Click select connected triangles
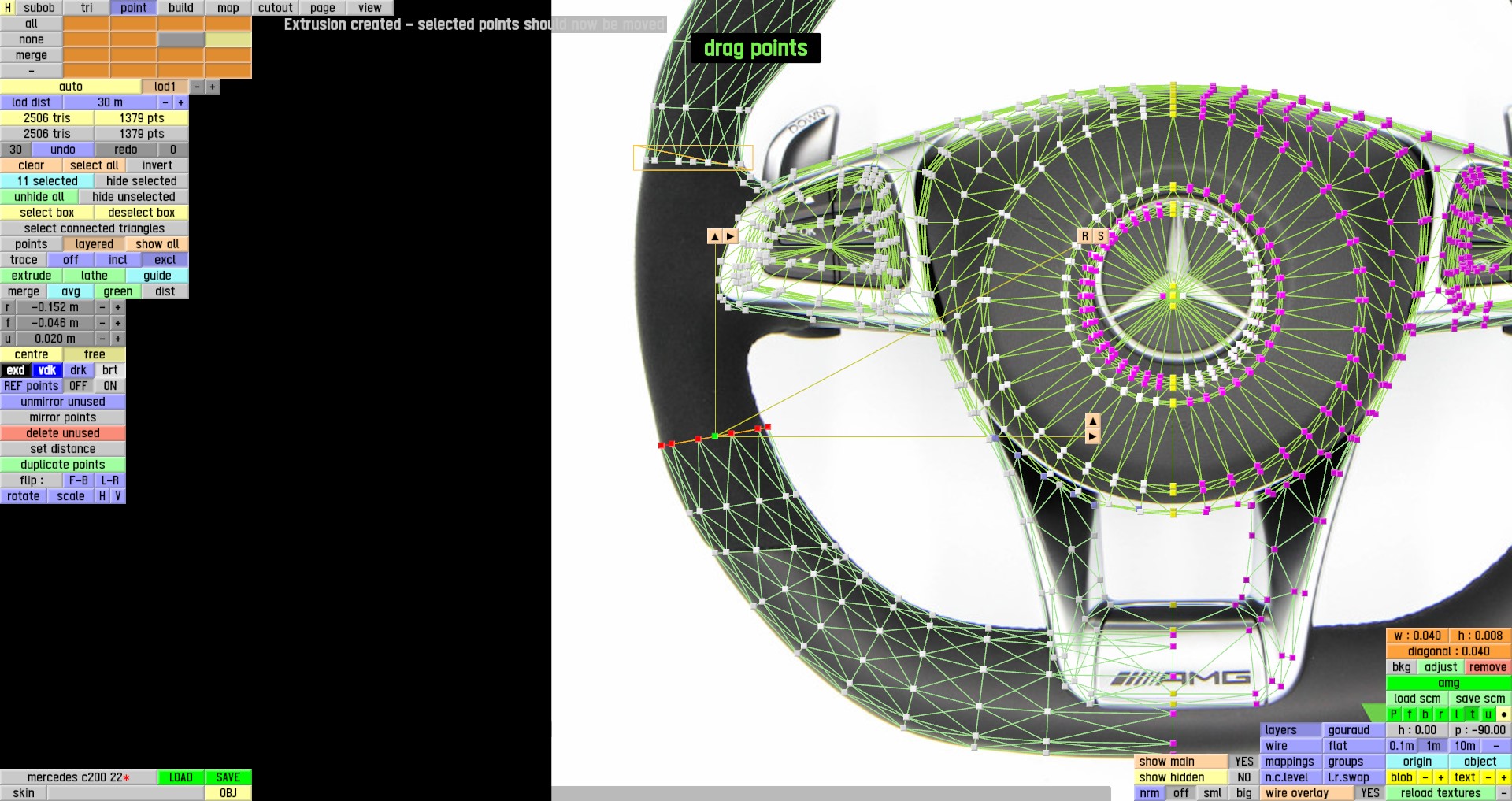The image size is (1512, 801). pyautogui.click(x=94, y=228)
